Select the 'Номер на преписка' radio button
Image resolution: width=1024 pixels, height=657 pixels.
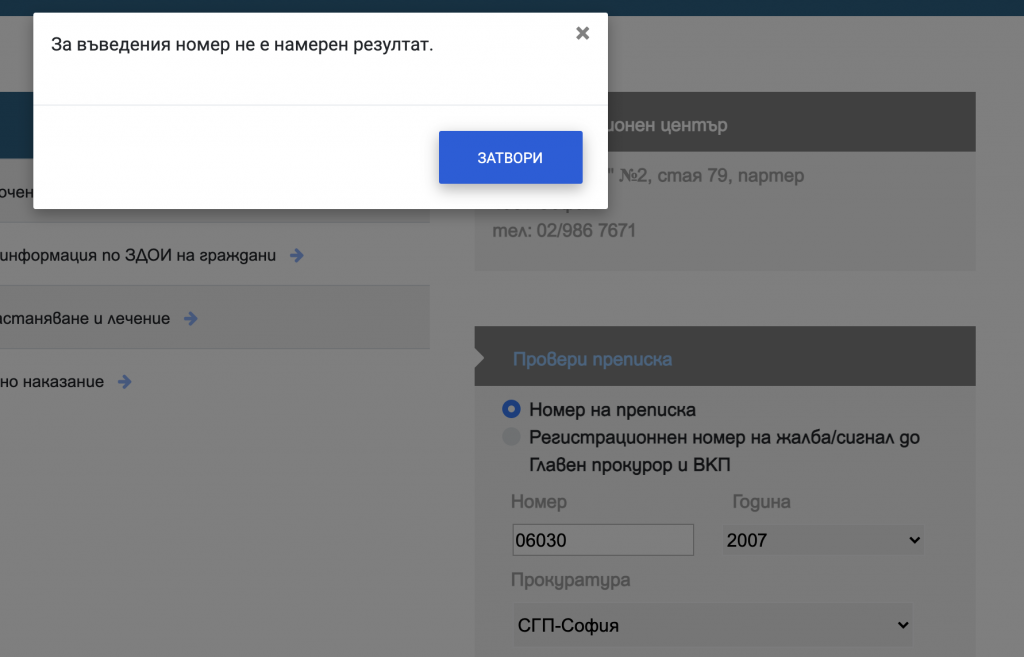tap(511, 409)
